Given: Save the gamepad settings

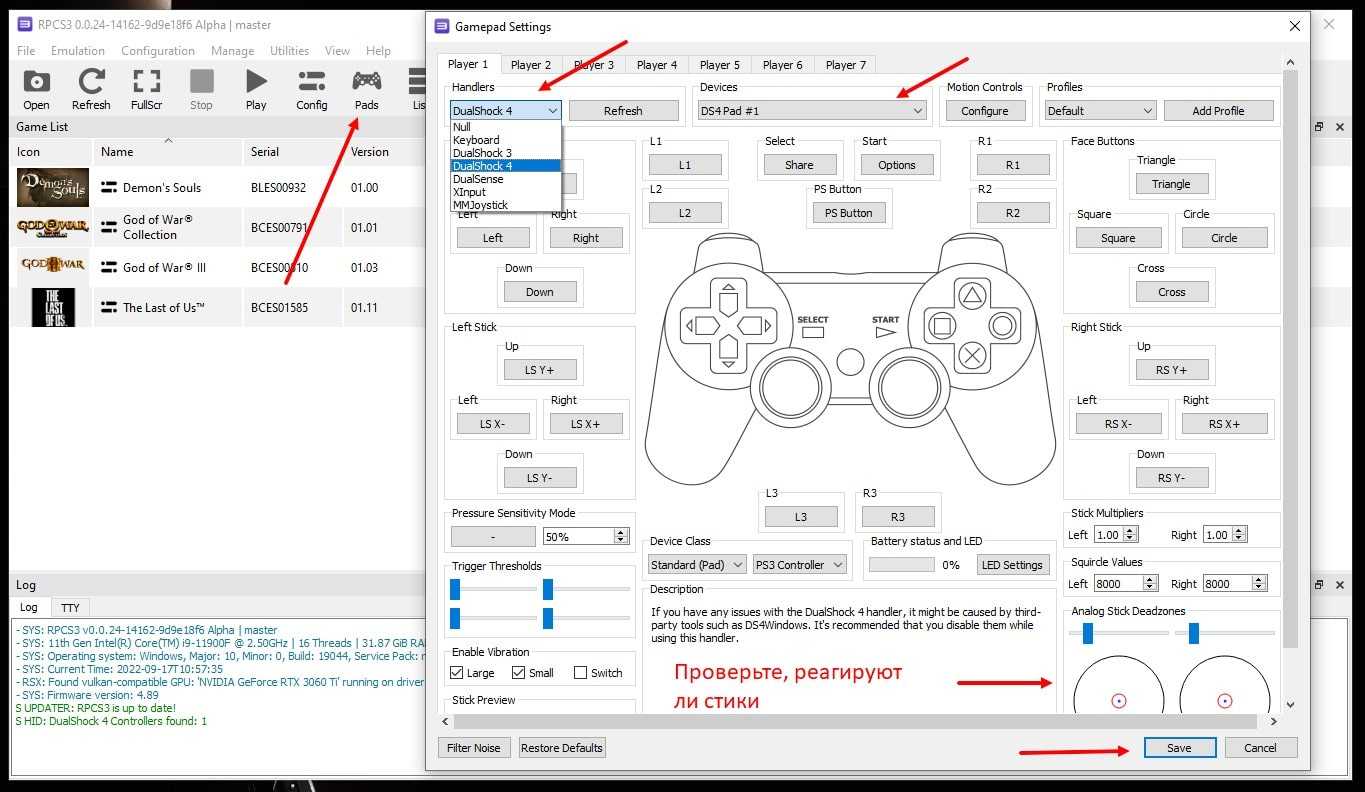Looking at the screenshot, I should [x=1179, y=748].
